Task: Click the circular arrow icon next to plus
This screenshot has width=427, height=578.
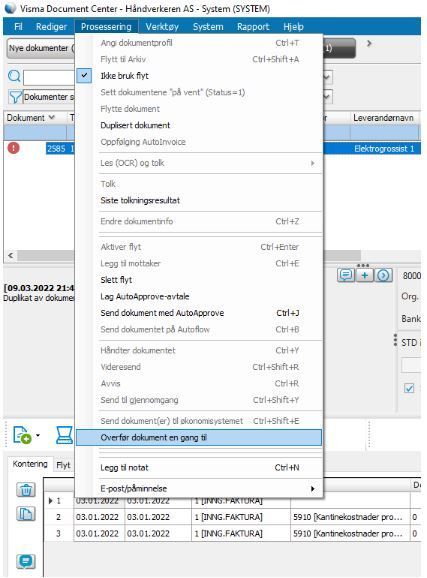Action: coord(383,275)
